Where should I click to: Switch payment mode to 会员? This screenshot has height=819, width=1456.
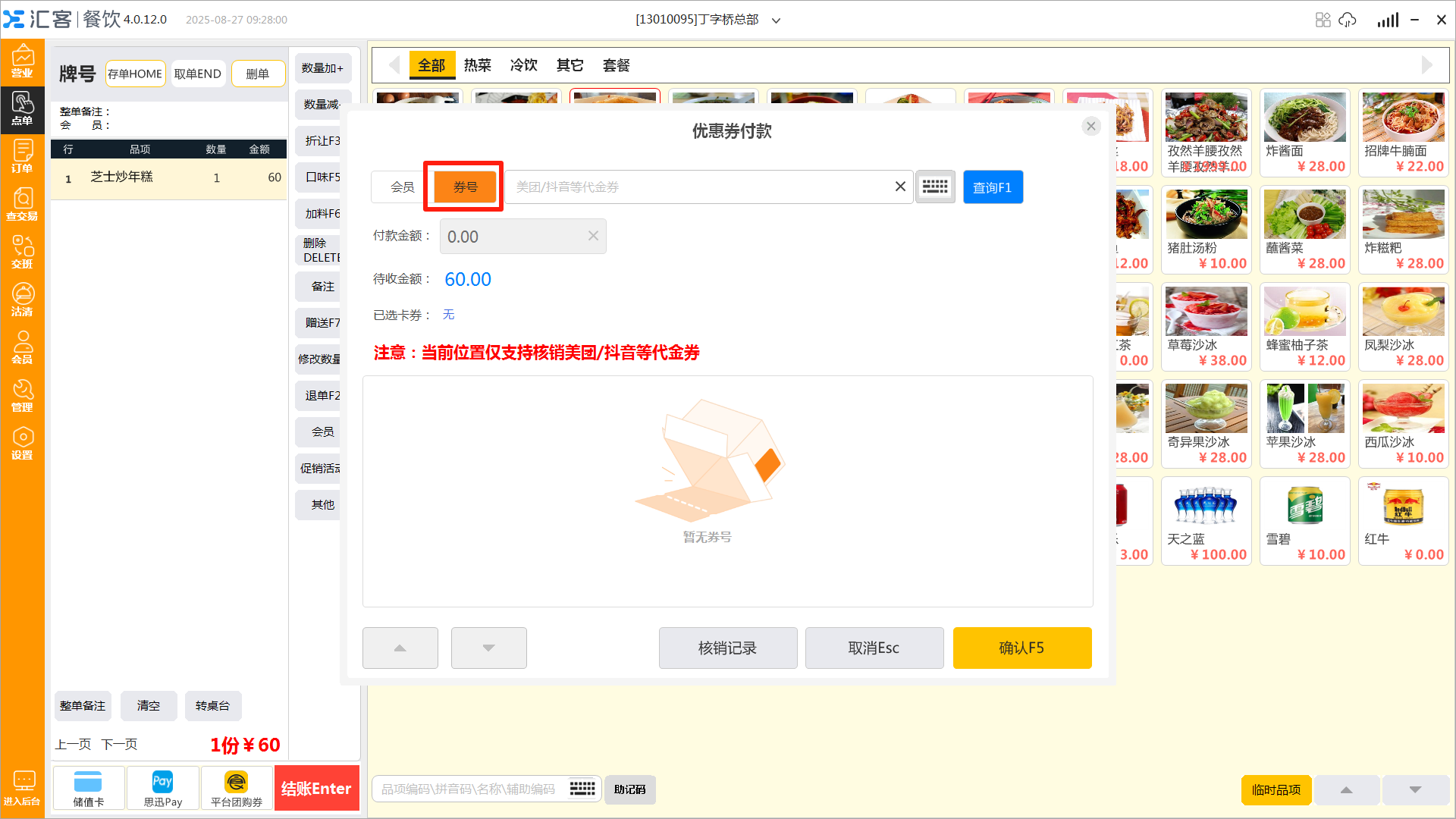click(x=402, y=187)
